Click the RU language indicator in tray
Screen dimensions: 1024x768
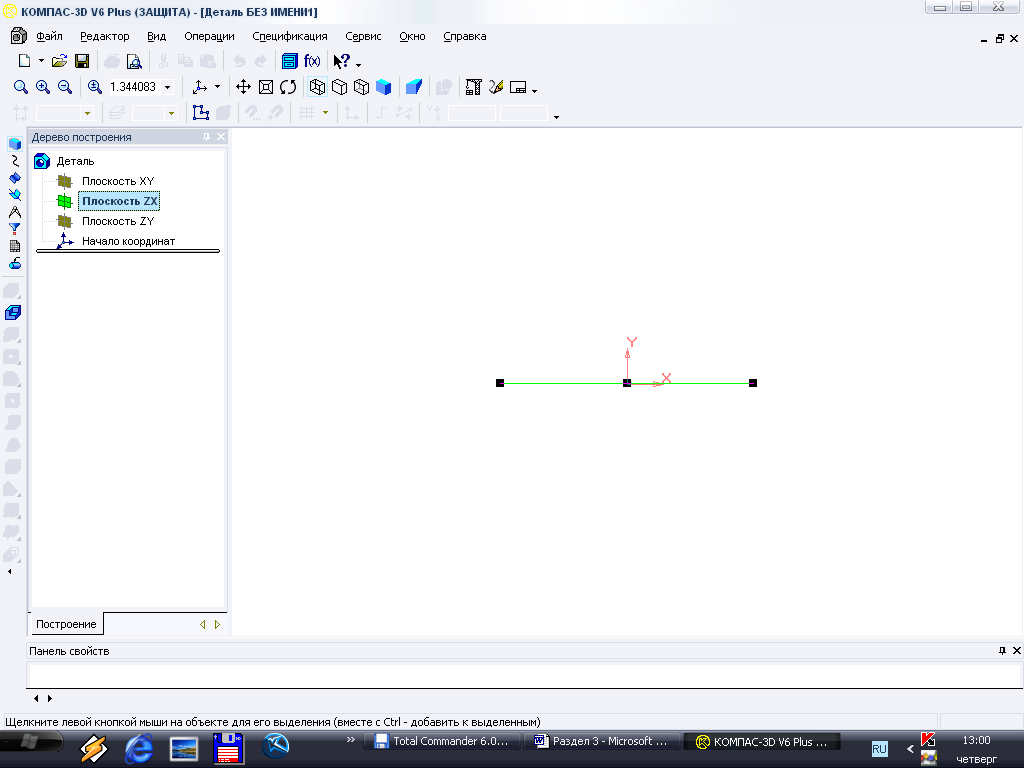[880, 748]
